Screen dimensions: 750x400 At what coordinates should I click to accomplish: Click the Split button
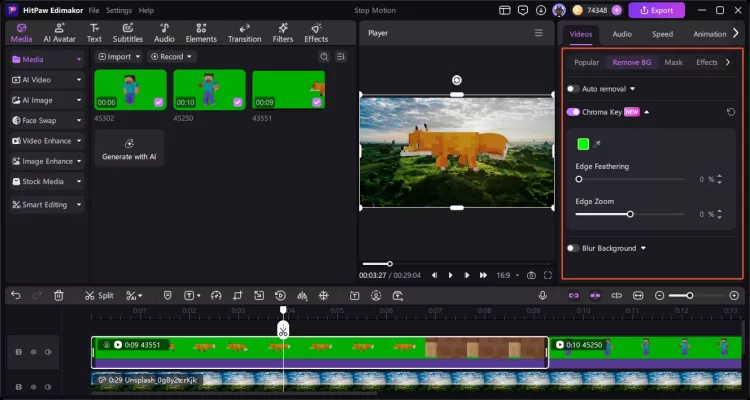[x=99, y=296]
